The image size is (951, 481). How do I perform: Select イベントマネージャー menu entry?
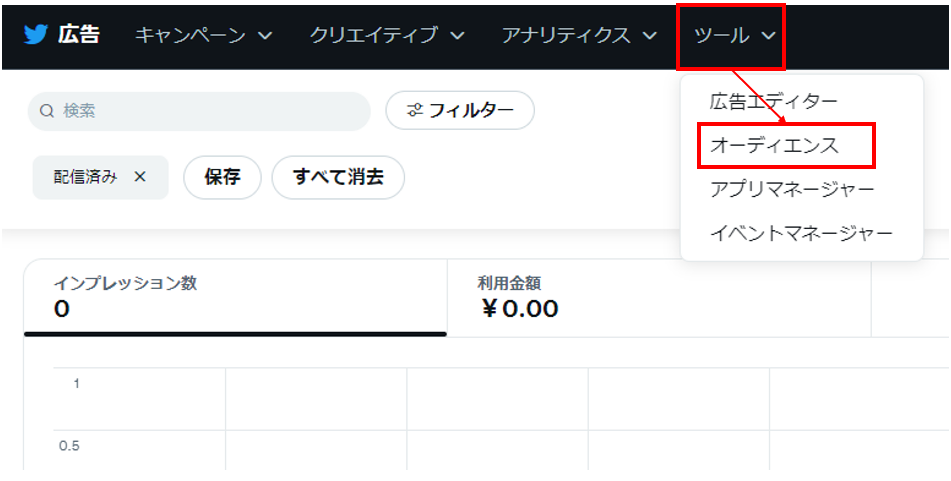click(801, 234)
